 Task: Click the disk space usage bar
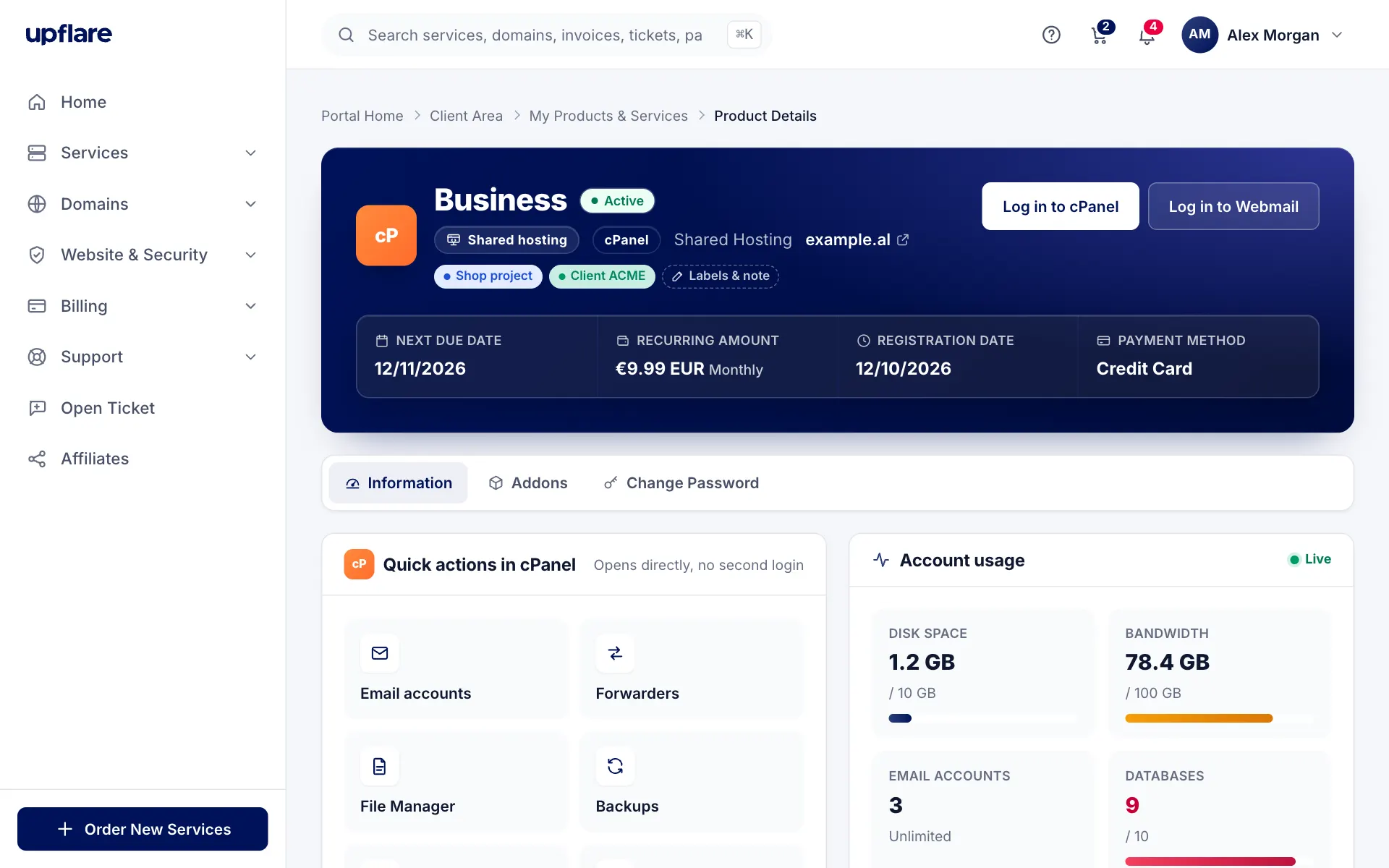[982, 718]
